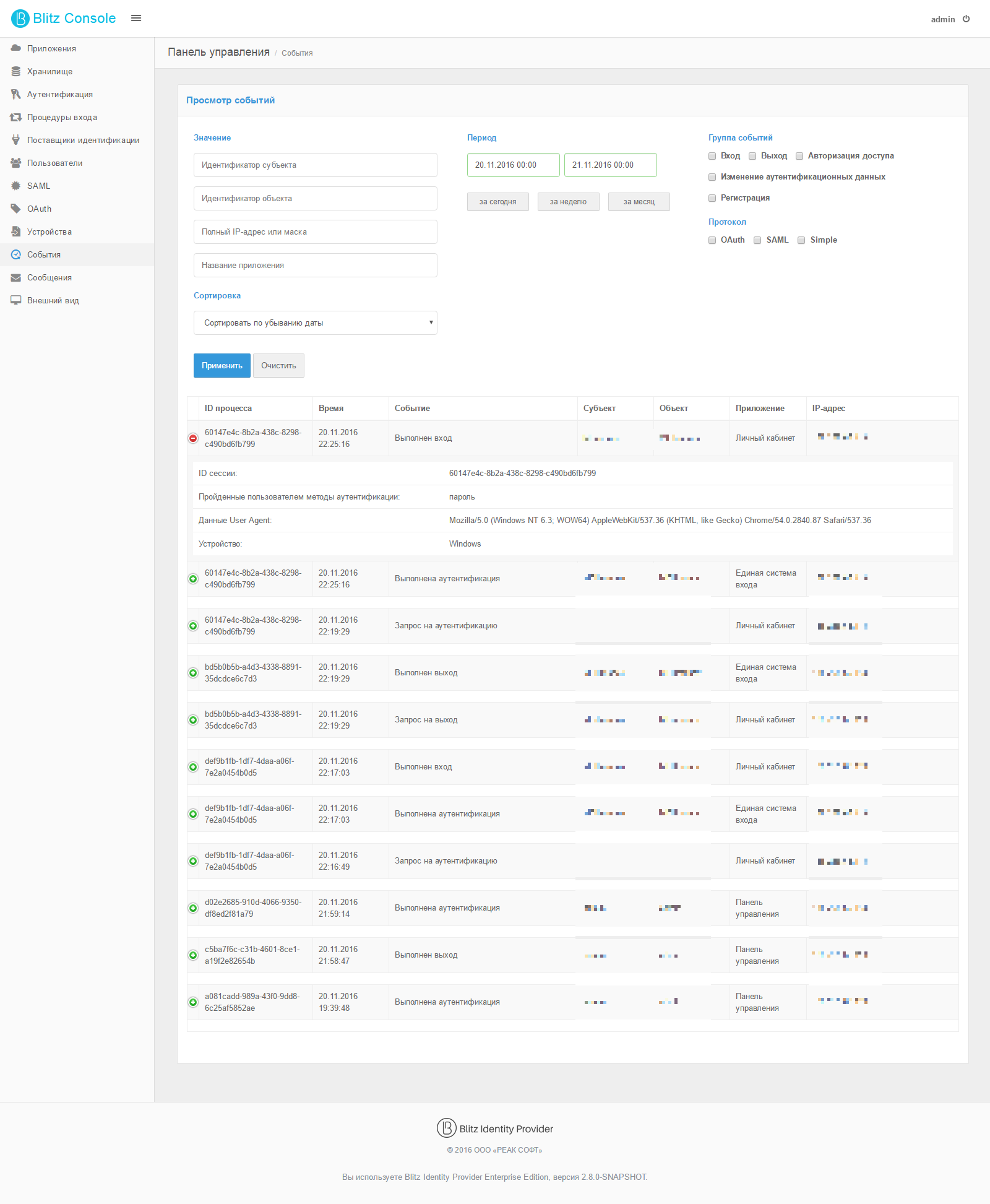Click the Полный IP-адрес или маска field
This screenshot has height=1204, width=990.
point(316,232)
